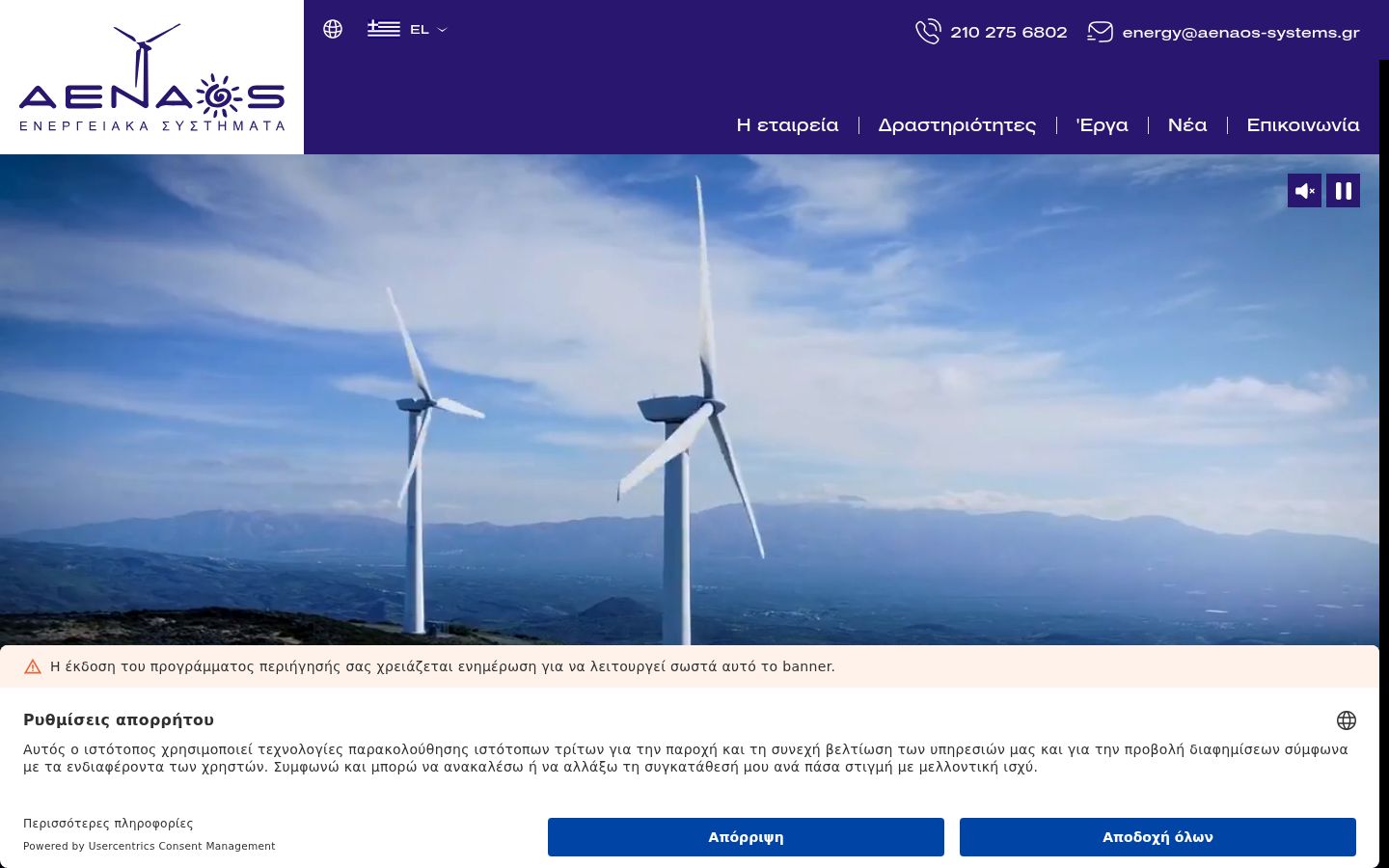Click the Ρυθμίσεις απορρήτου heading

click(119, 719)
